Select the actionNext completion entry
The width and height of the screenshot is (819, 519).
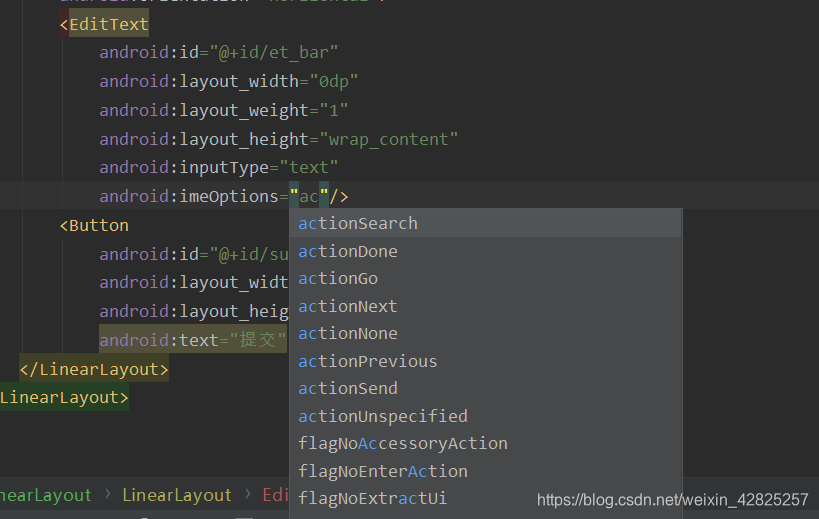(x=486, y=306)
